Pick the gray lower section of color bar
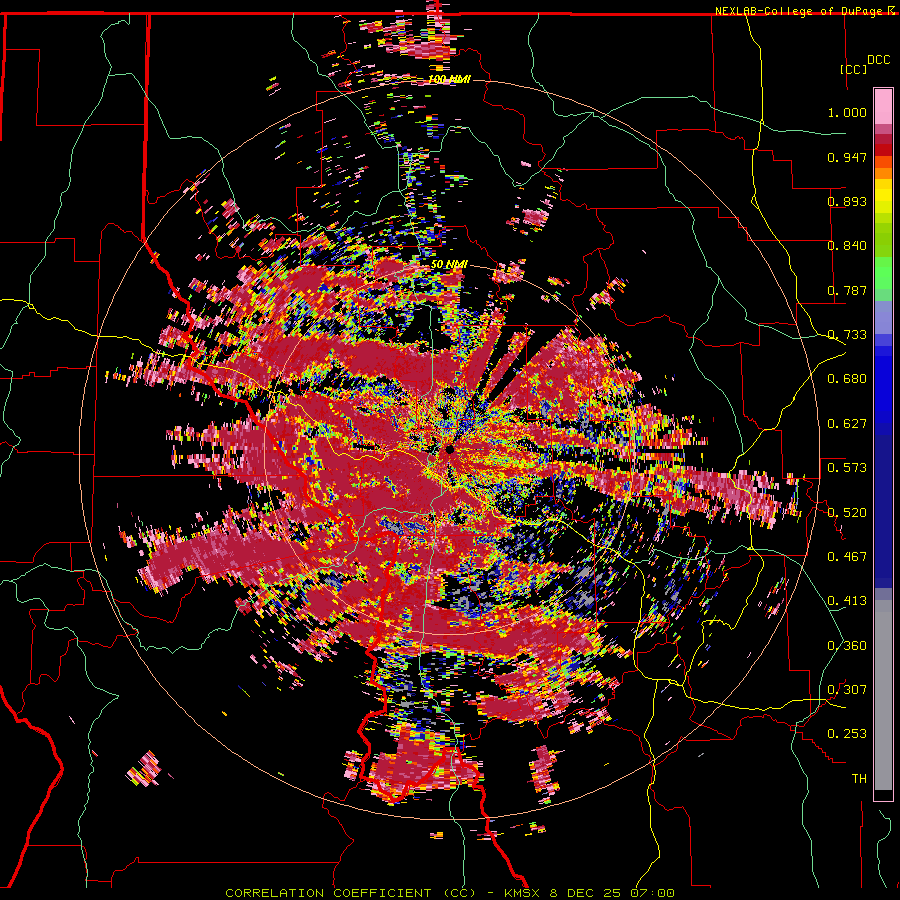Image resolution: width=900 pixels, height=900 pixels. pyautogui.click(x=883, y=695)
